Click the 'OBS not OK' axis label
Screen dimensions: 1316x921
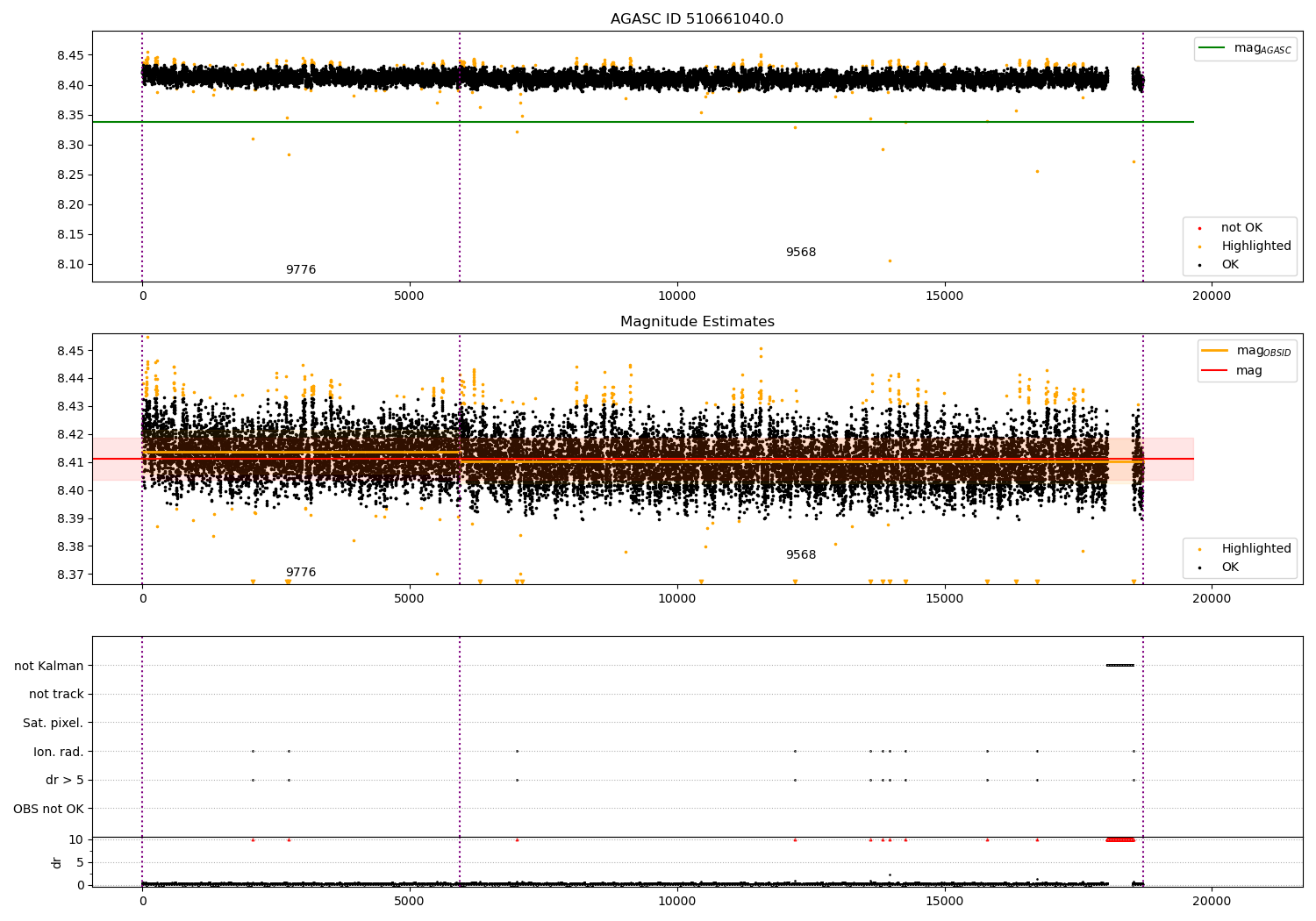point(48,809)
